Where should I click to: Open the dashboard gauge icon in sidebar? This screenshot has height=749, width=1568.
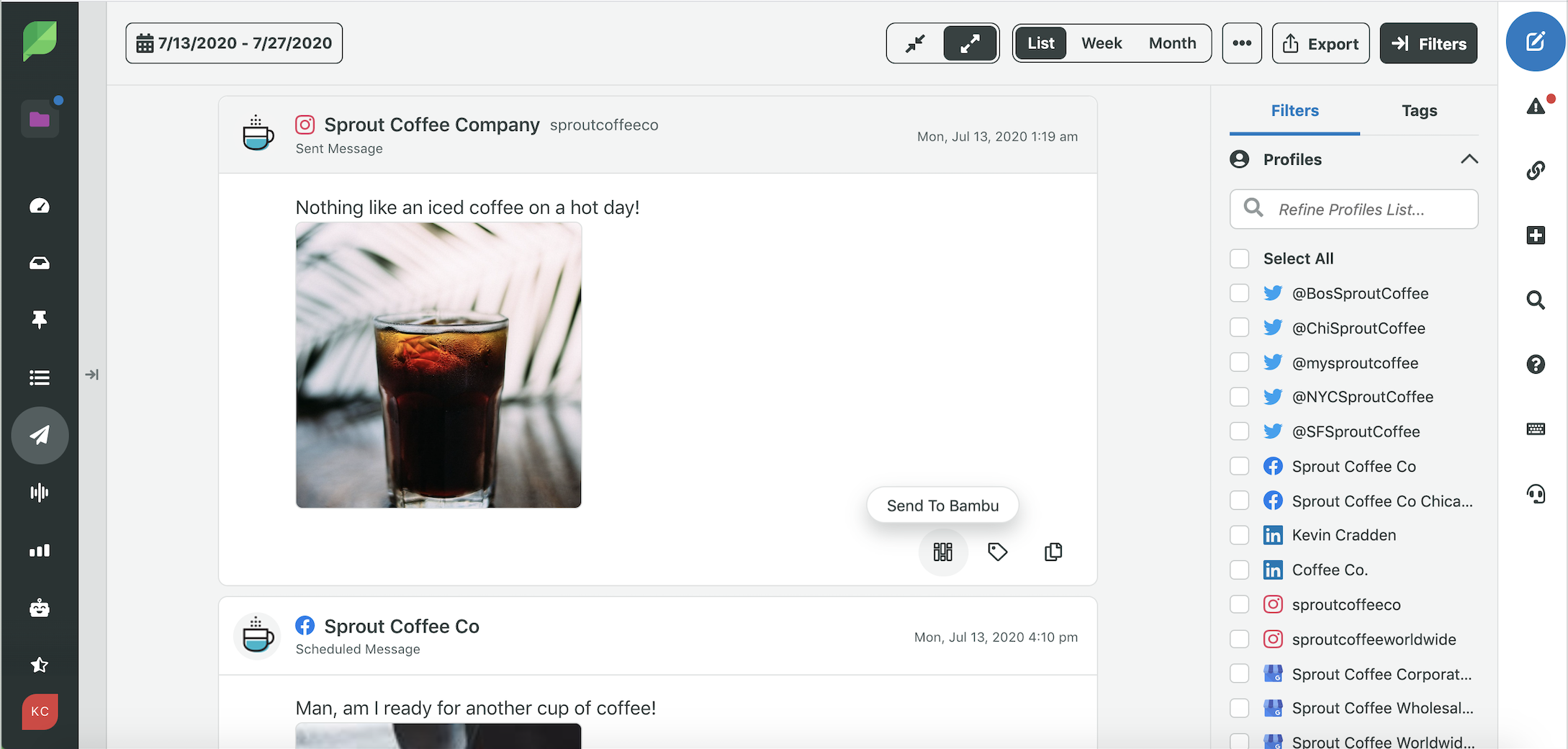40,206
